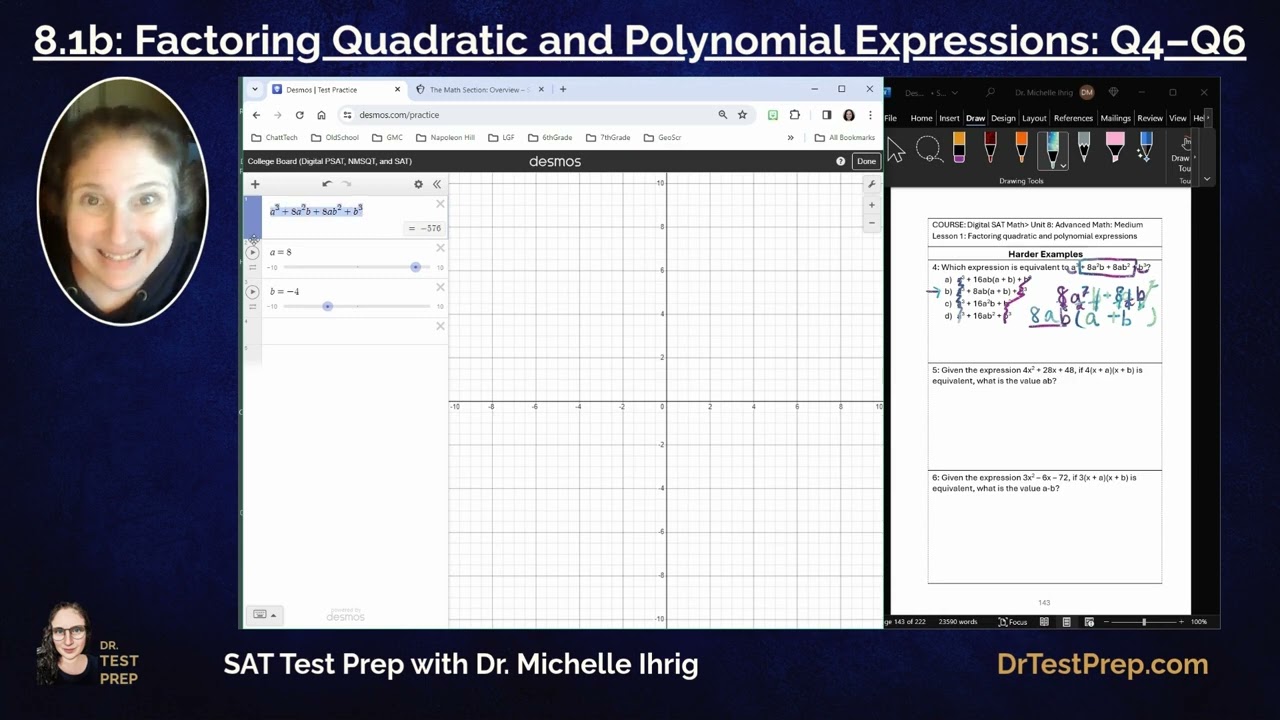1280x720 pixels.
Task: Adjust the slider handle for b
Action: click(x=327, y=306)
